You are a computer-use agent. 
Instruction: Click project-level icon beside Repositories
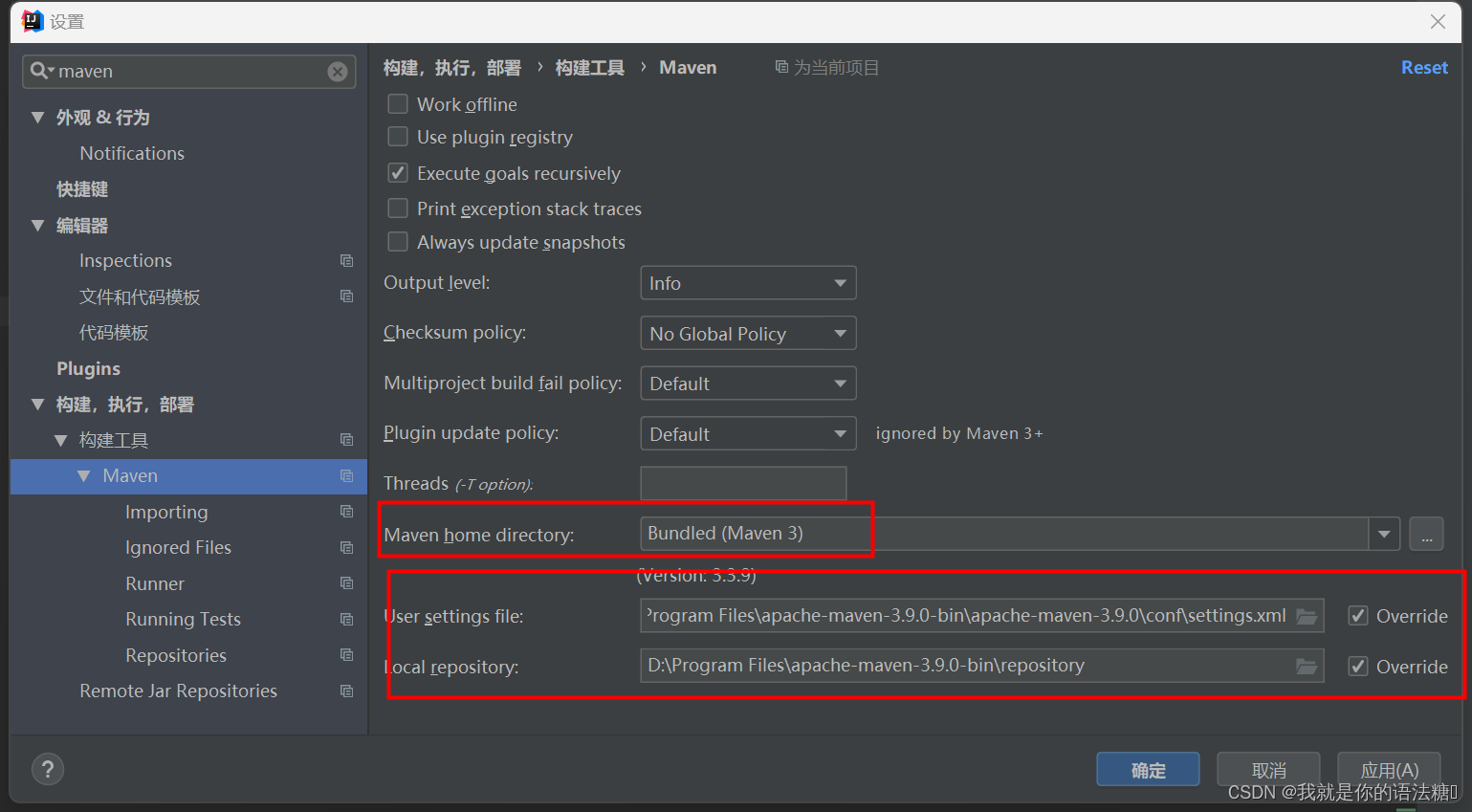click(x=346, y=655)
